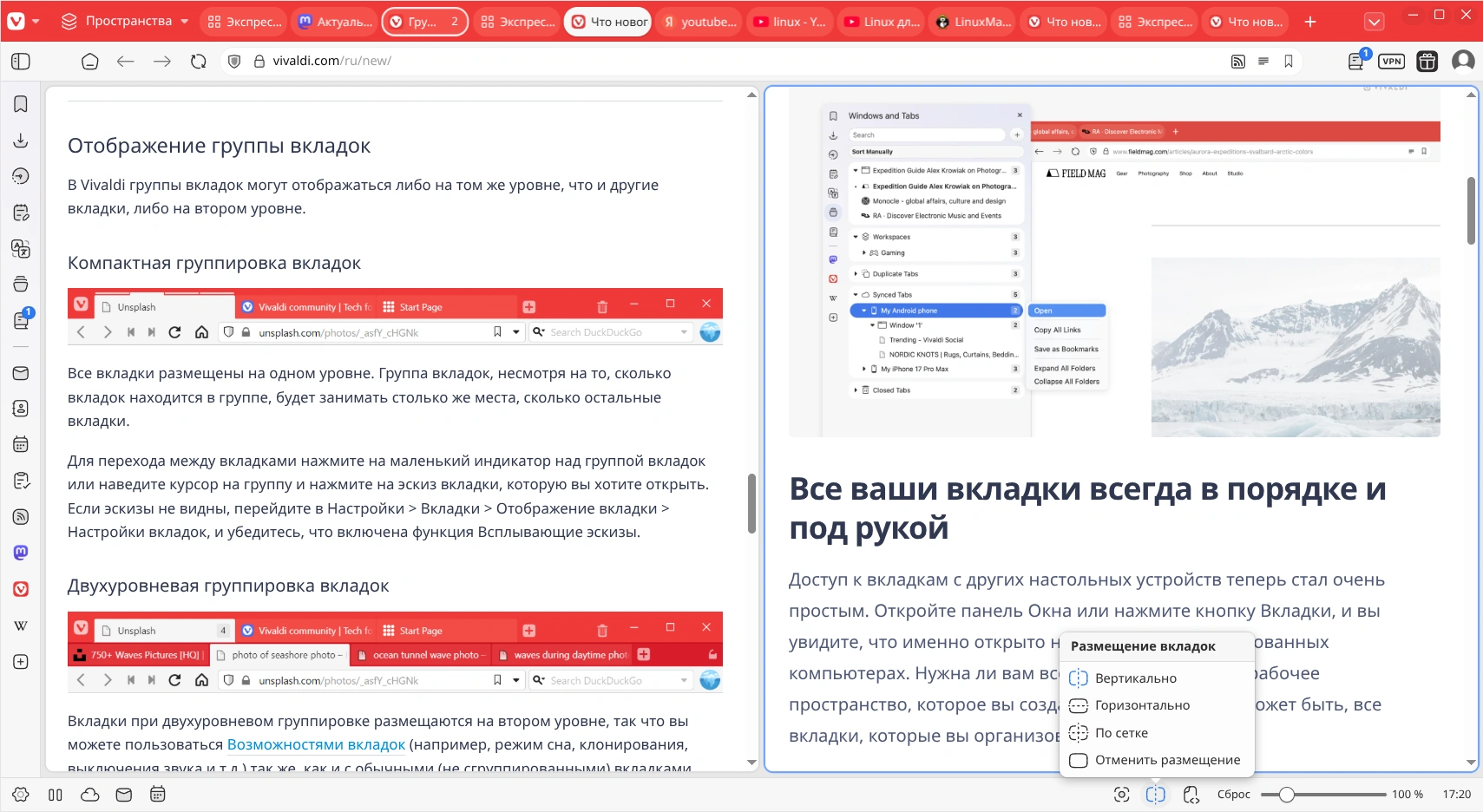Switch to the youtube tab
1483x812 pixels.
coord(699,21)
